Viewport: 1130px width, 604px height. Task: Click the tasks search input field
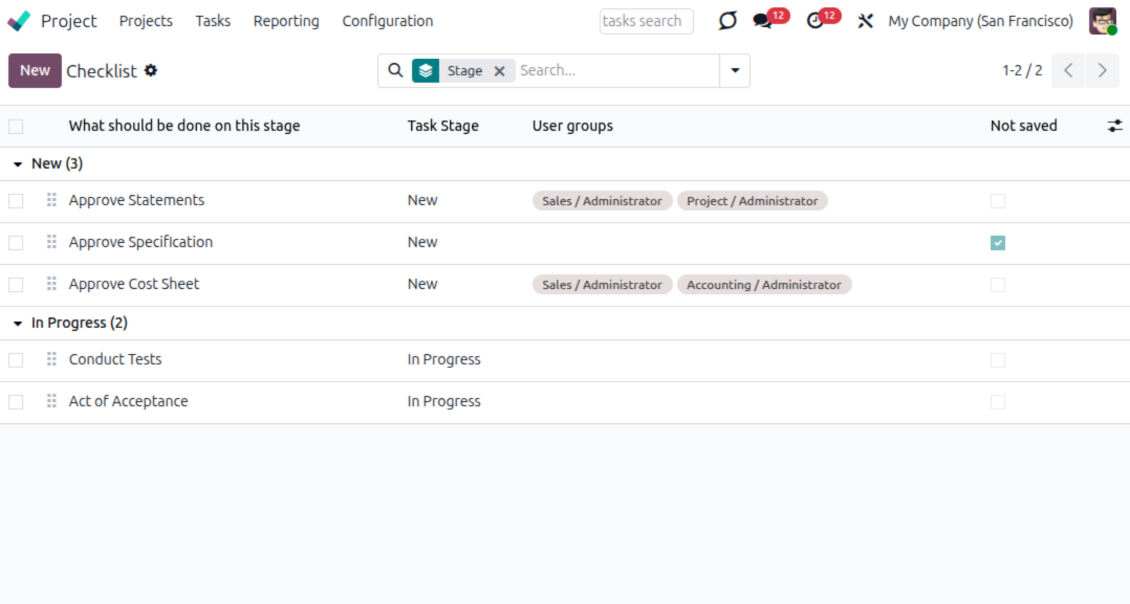(x=646, y=21)
